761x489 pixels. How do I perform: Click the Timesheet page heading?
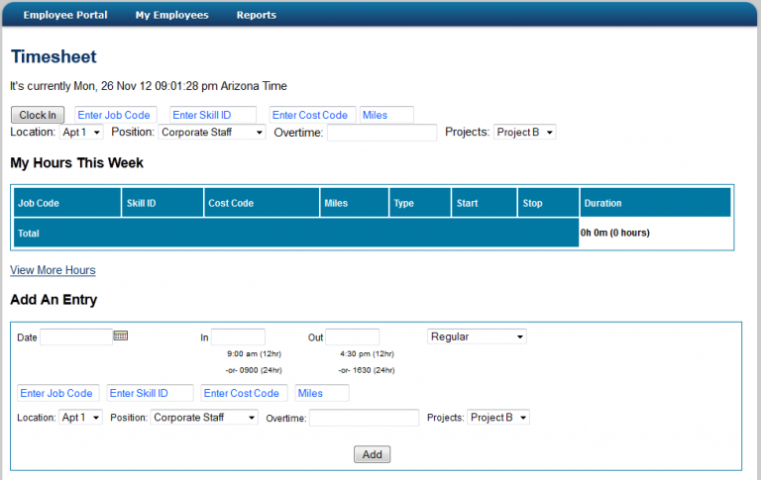pyautogui.click(x=54, y=57)
